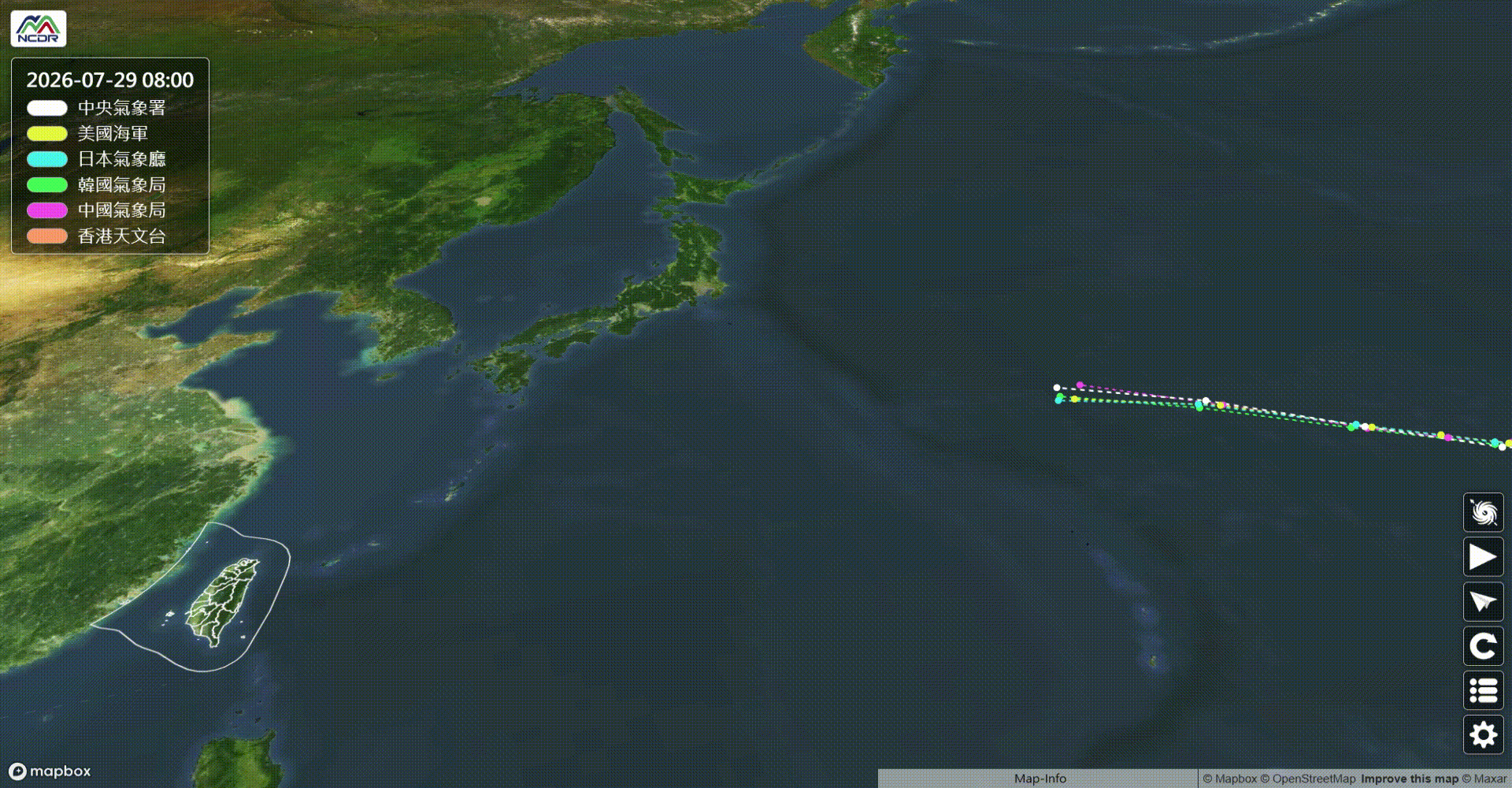Open the gear settings icon
Screen dimensions: 1512x788
coord(1484,735)
